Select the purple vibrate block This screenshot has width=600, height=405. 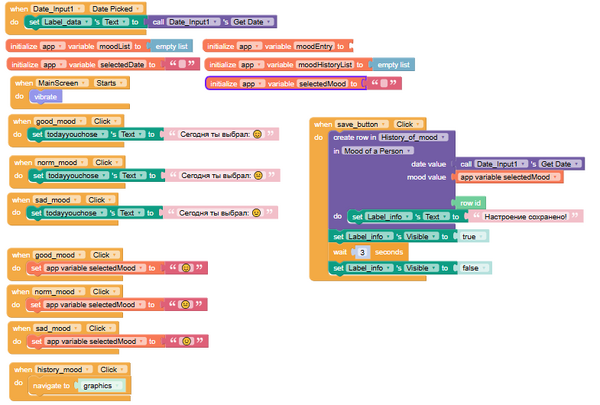tap(46, 97)
